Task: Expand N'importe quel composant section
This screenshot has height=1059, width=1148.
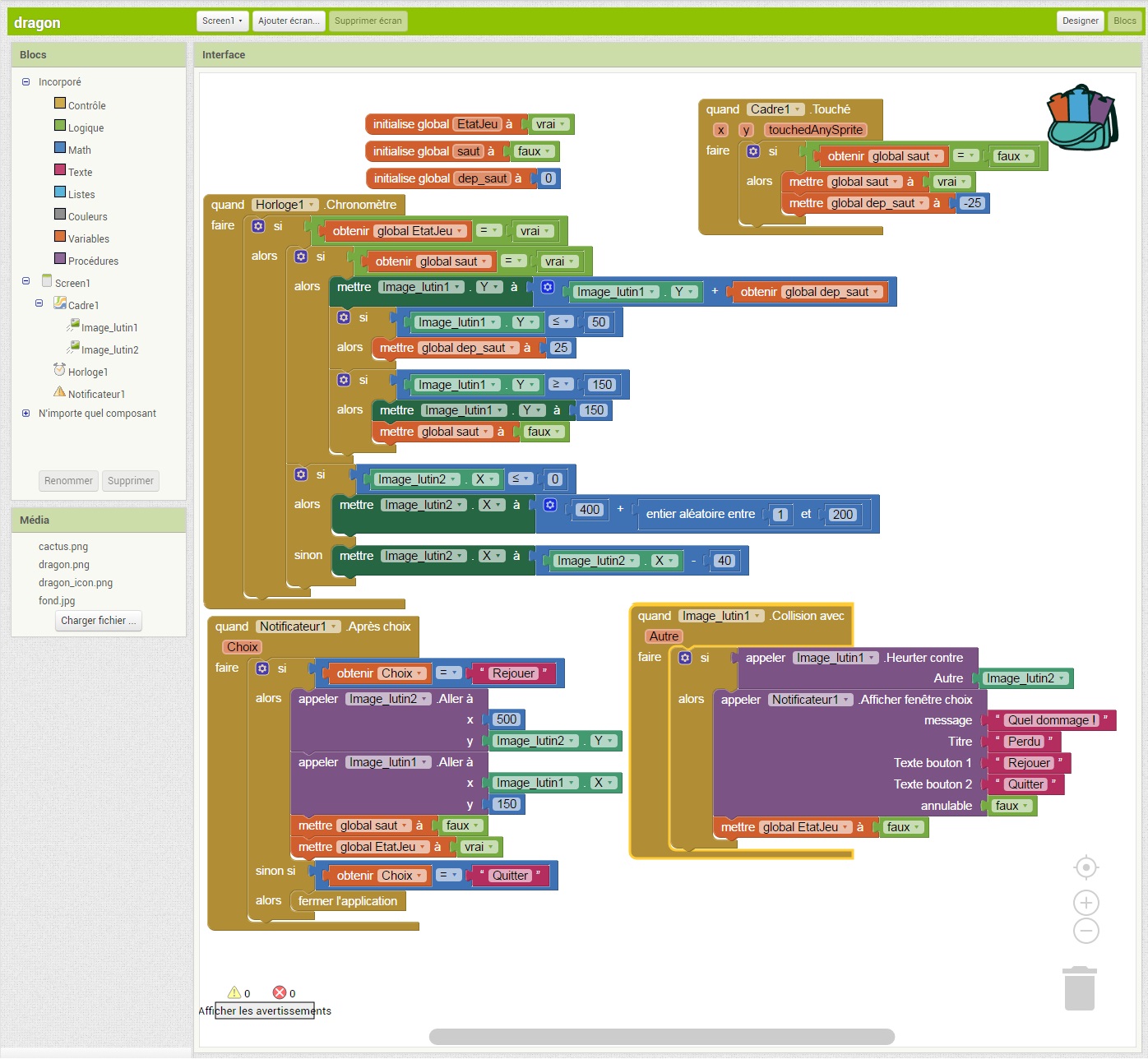Action: pyautogui.click(x=25, y=414)
